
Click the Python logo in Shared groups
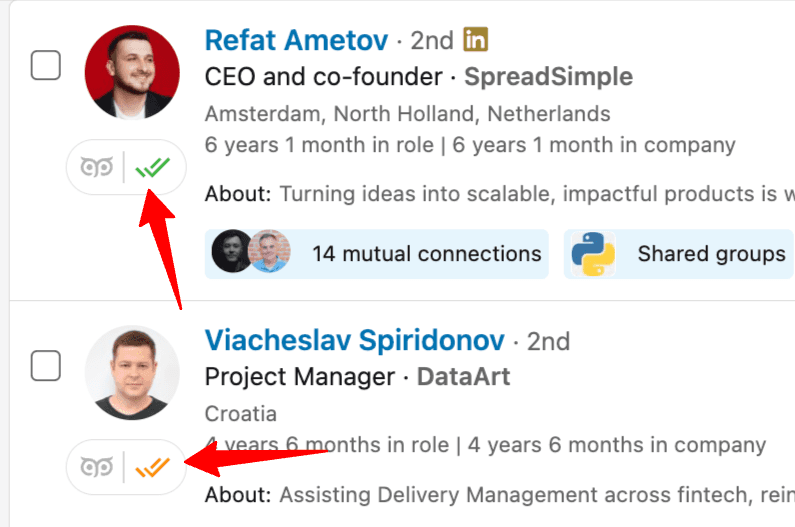(593, 254)
